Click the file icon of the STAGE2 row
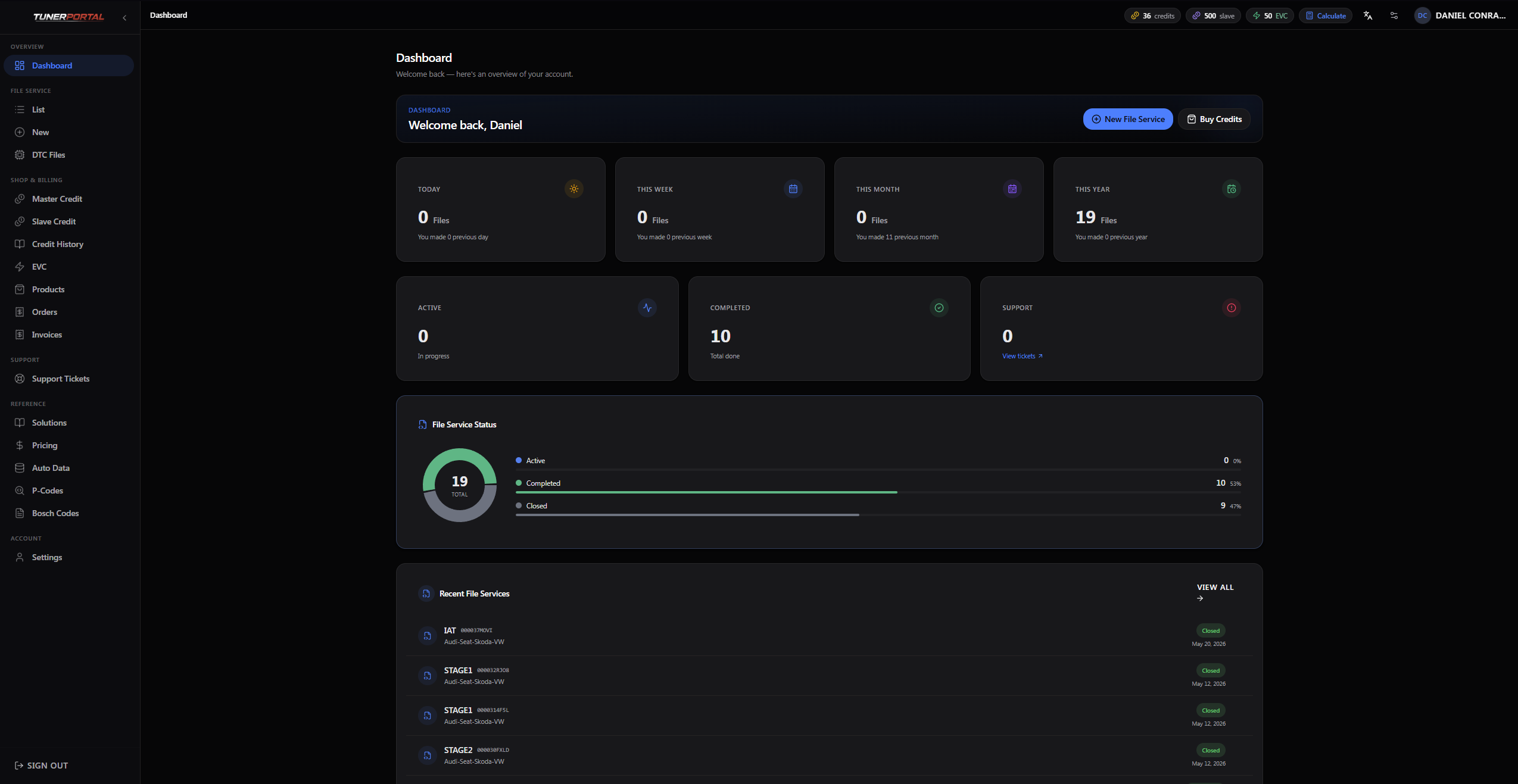The width and height of the screenshot is (1518, 784). pos(428,755)
